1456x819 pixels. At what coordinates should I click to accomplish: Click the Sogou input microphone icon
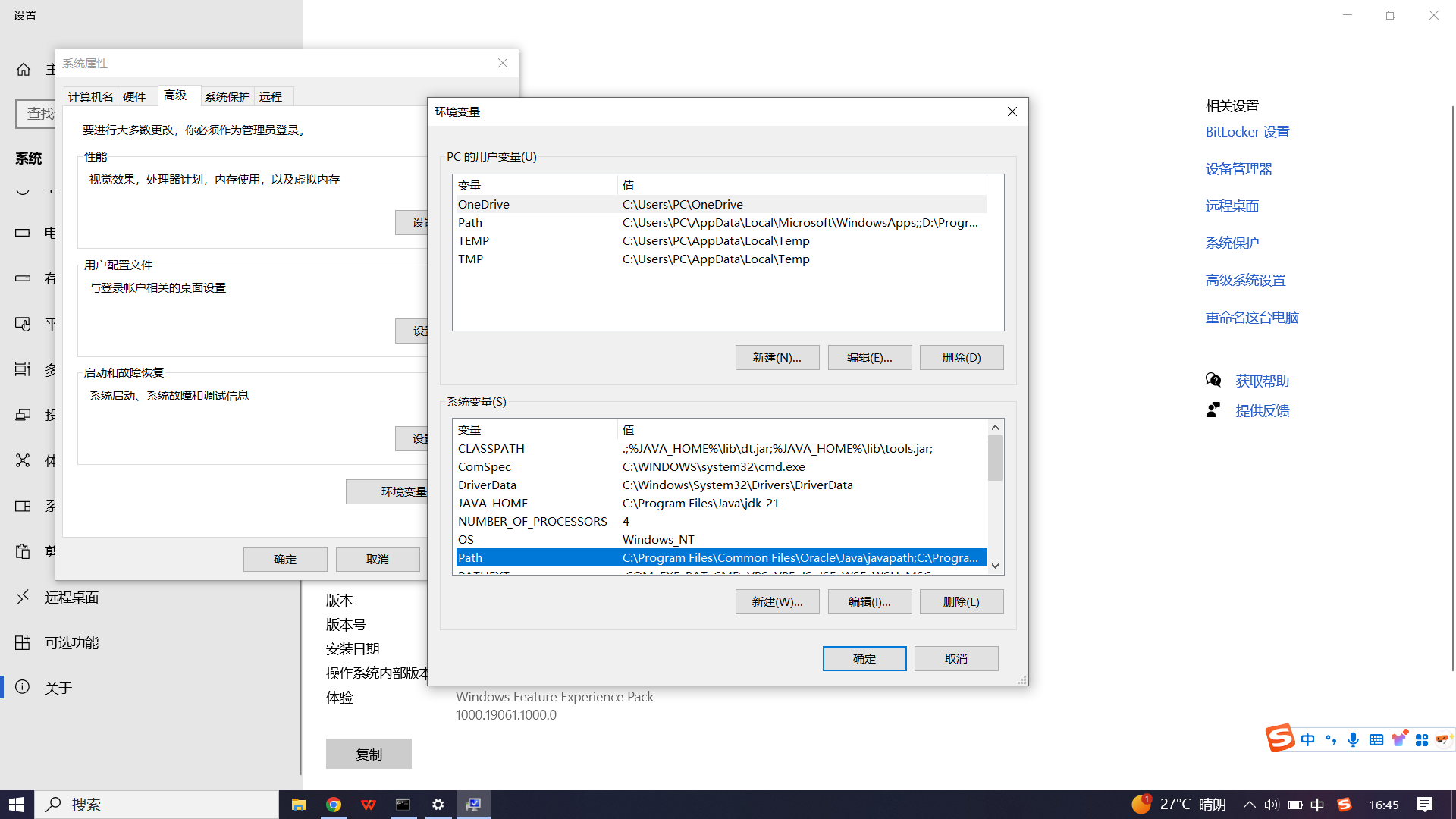point(1353,739)
